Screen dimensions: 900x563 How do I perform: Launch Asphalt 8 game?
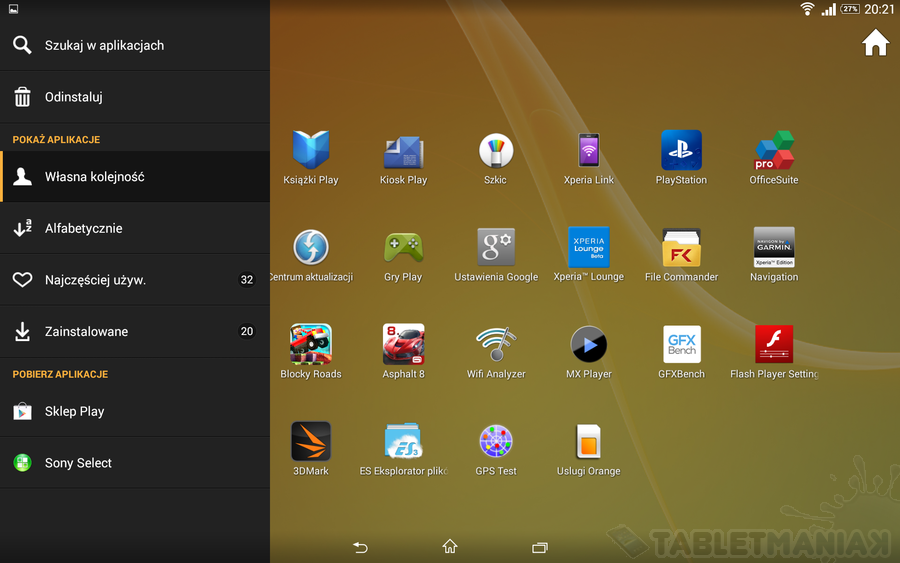tap(403, 346)
